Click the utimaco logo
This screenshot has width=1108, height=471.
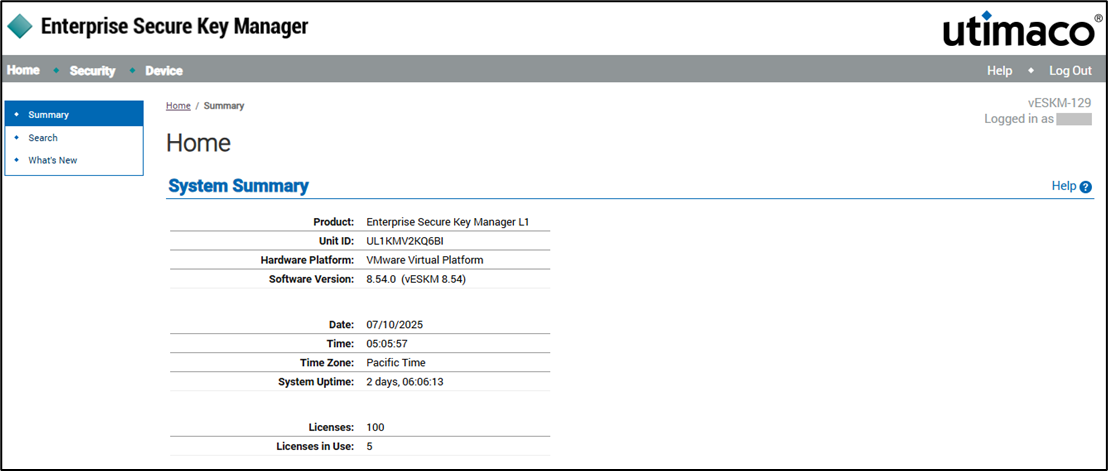1020,30
